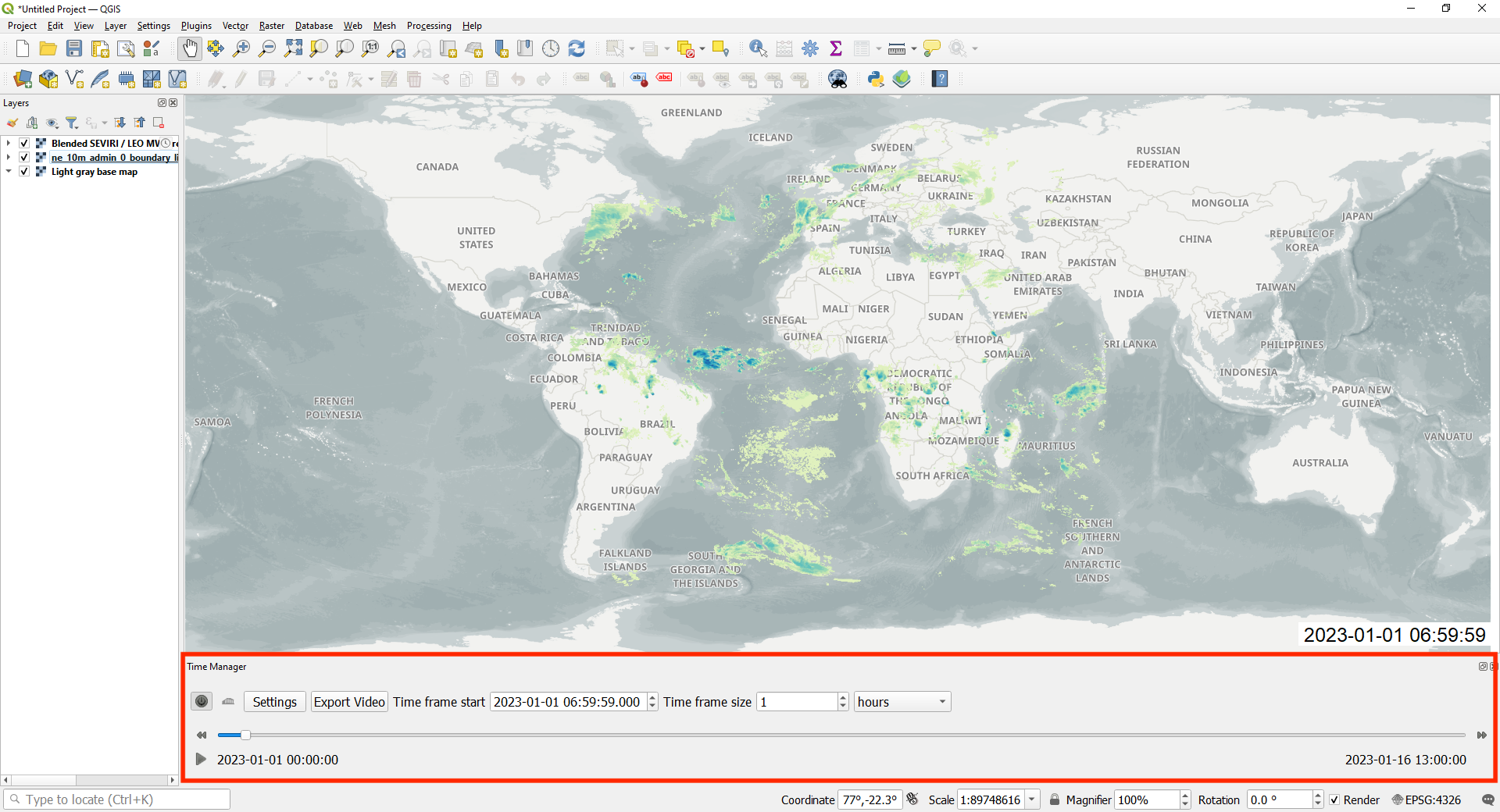Open the MetaSearch catalog tool

[x=837, y=79]
